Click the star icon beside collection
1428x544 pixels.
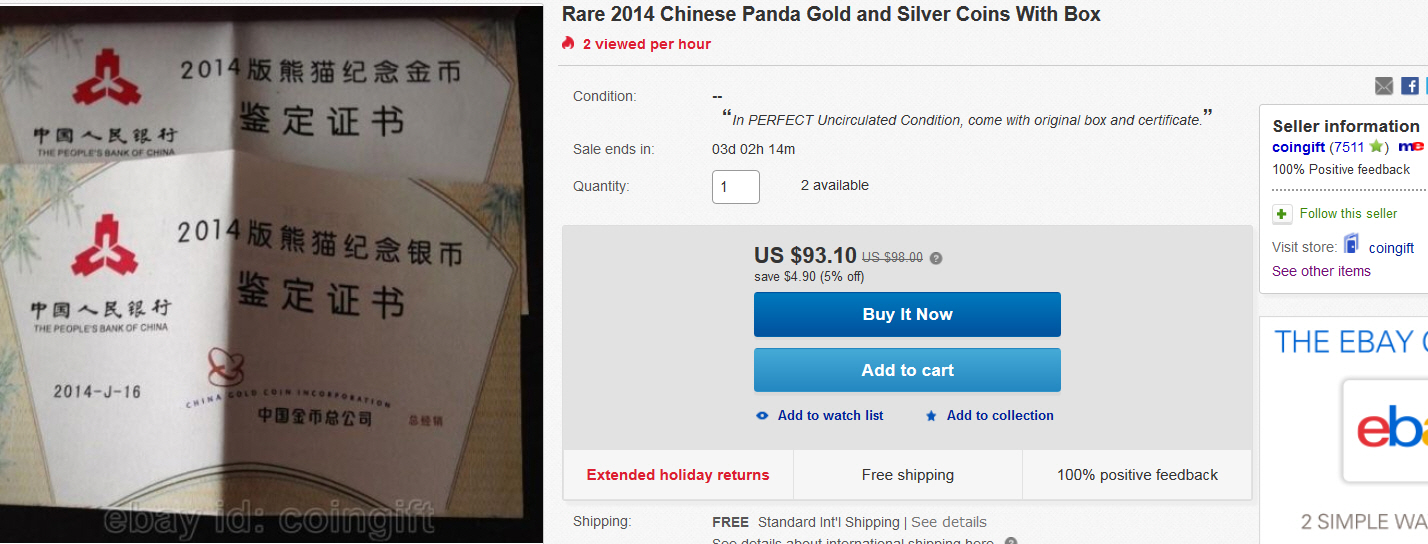click(x=931, y=416)
